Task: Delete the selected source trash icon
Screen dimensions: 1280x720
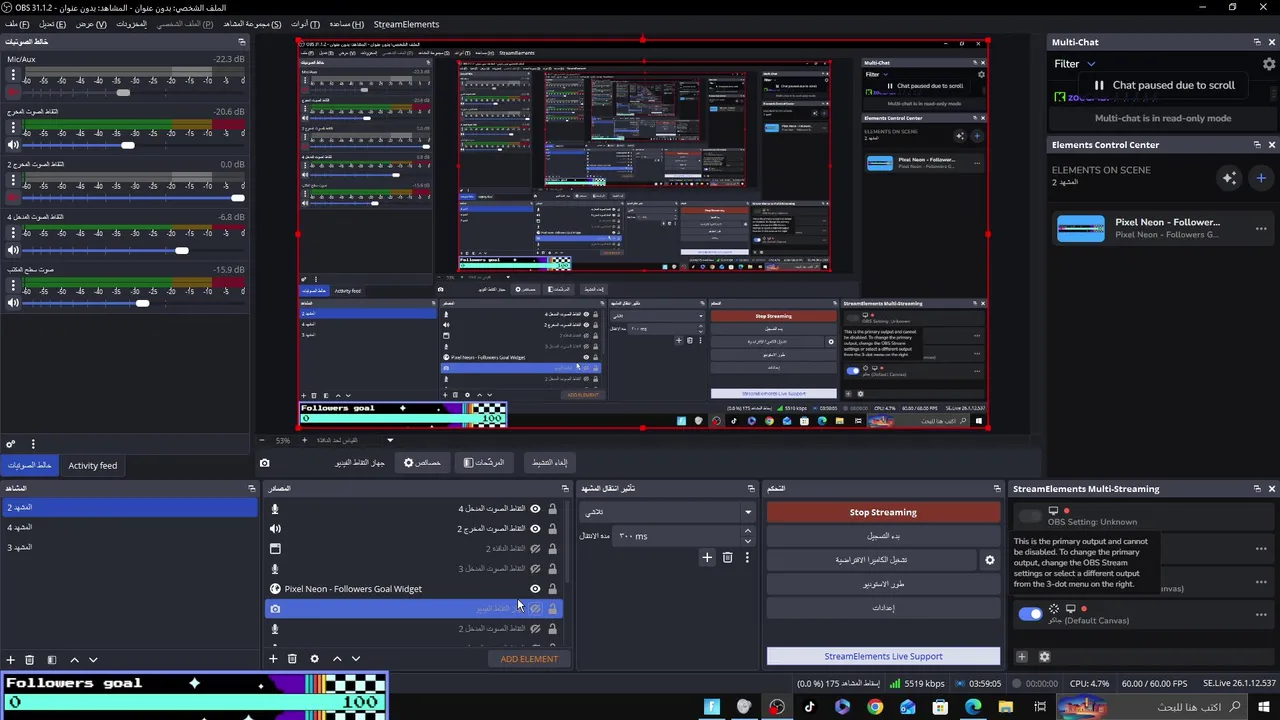Action: [292, 659]
